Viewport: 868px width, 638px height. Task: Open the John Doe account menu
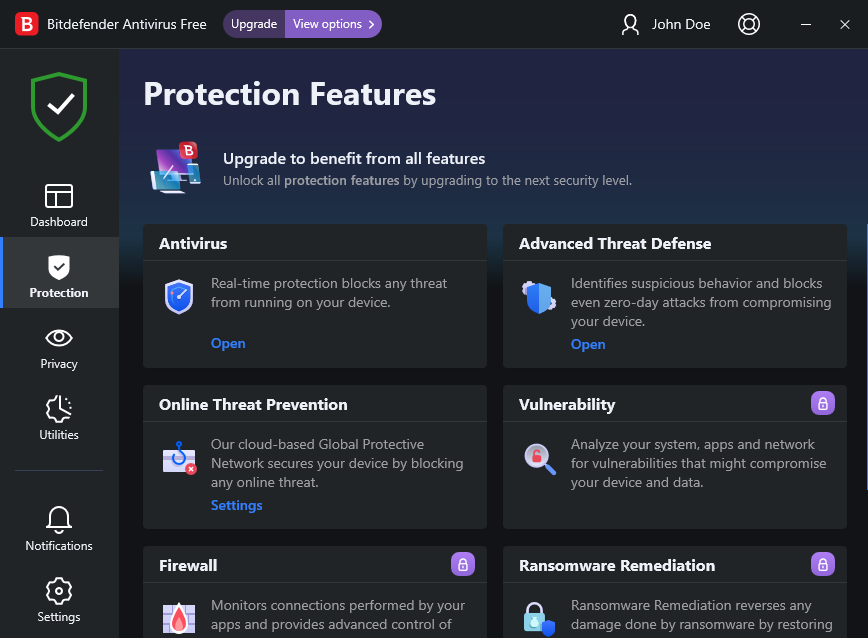(666, 24)
